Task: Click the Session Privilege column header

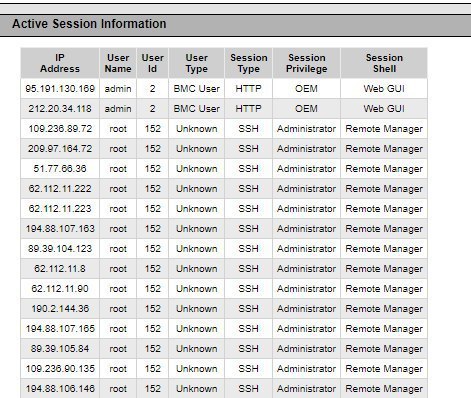Action: point(306,63)
